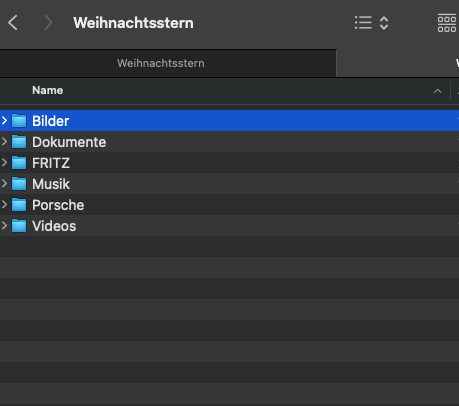Expand the Dokumente folder disclosure arrow
459x406 pixels.
[4, 141]
